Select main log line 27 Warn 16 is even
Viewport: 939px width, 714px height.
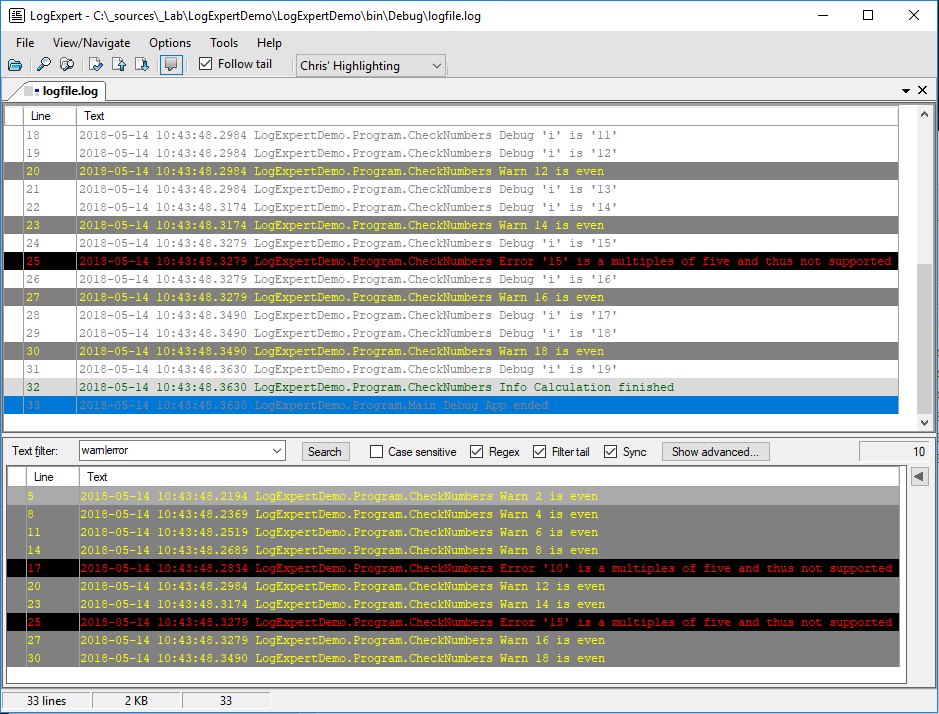(x=451, y=297)
